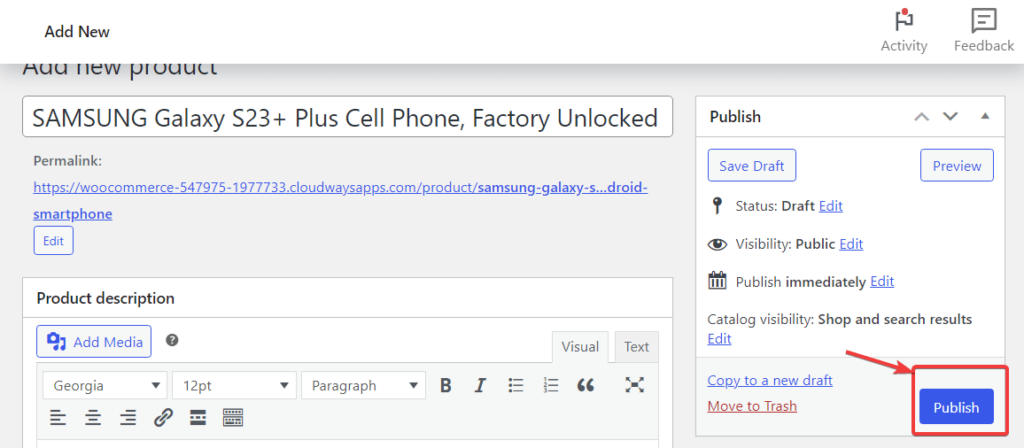Toggle the editor toolbar keyboard icon
Image resolution: width=1024 pixels, height=448 pixels.
[x=233, y=417]
